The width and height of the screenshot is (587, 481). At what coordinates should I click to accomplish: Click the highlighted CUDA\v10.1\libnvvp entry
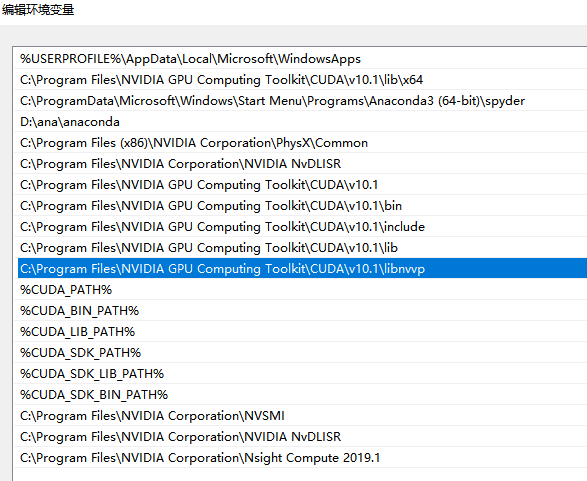tap(302, 268)
